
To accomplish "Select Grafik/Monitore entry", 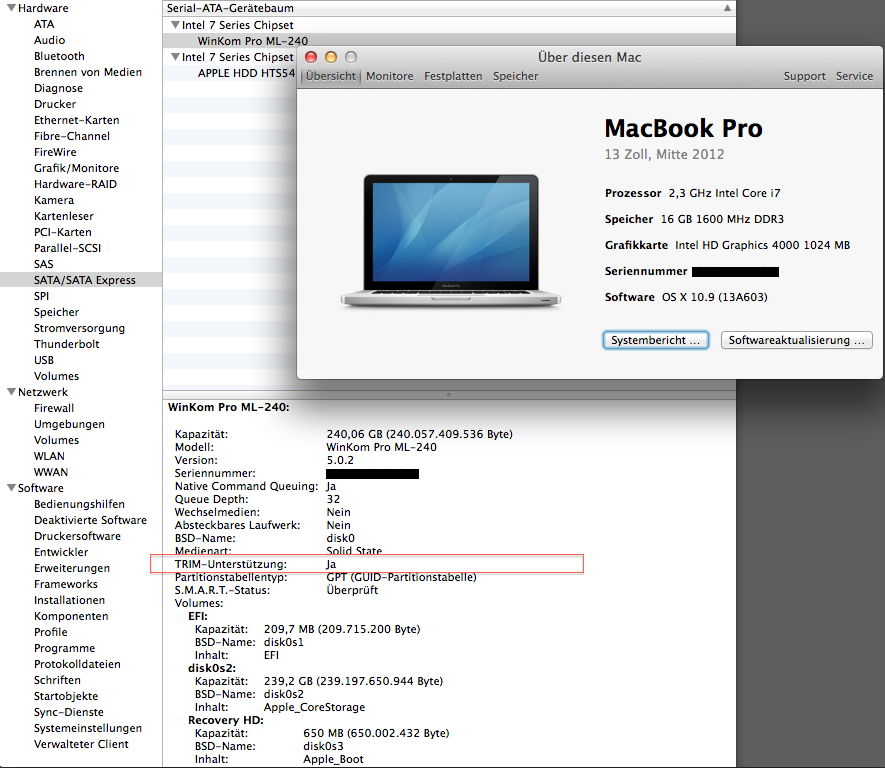I will (x=76, y=168).
